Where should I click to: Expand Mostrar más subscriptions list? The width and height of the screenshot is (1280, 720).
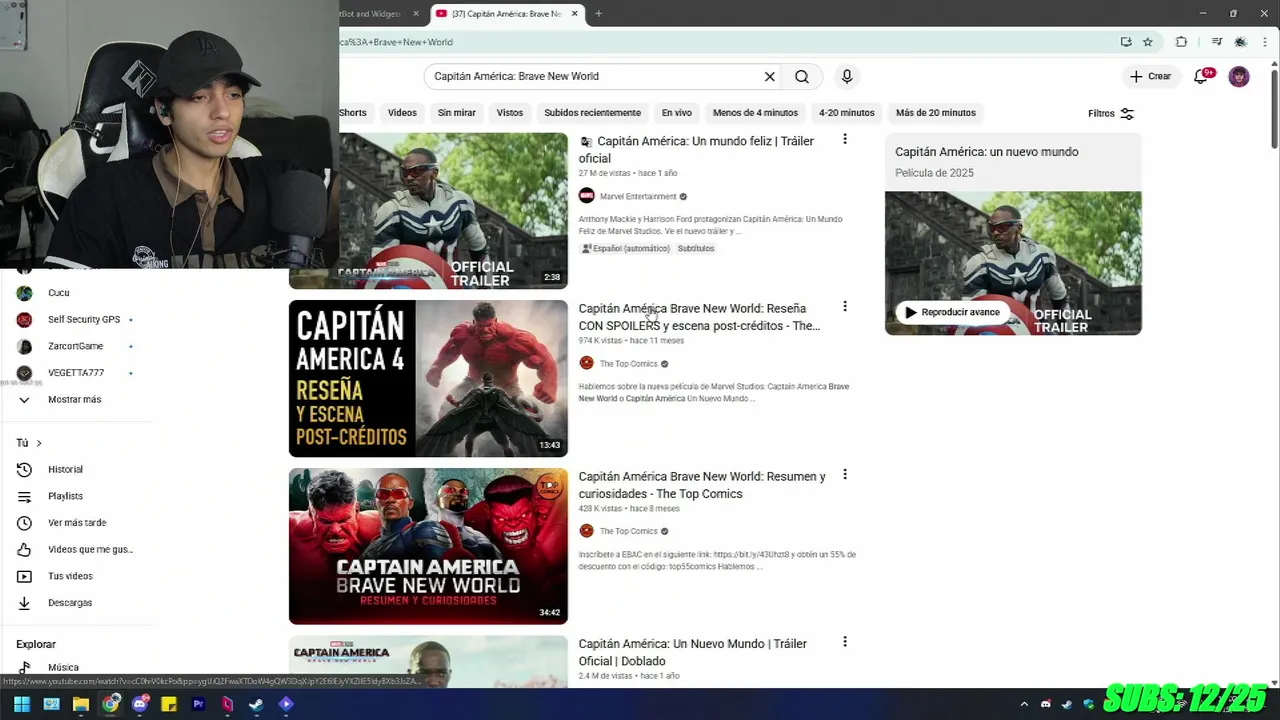click(76, 399)
